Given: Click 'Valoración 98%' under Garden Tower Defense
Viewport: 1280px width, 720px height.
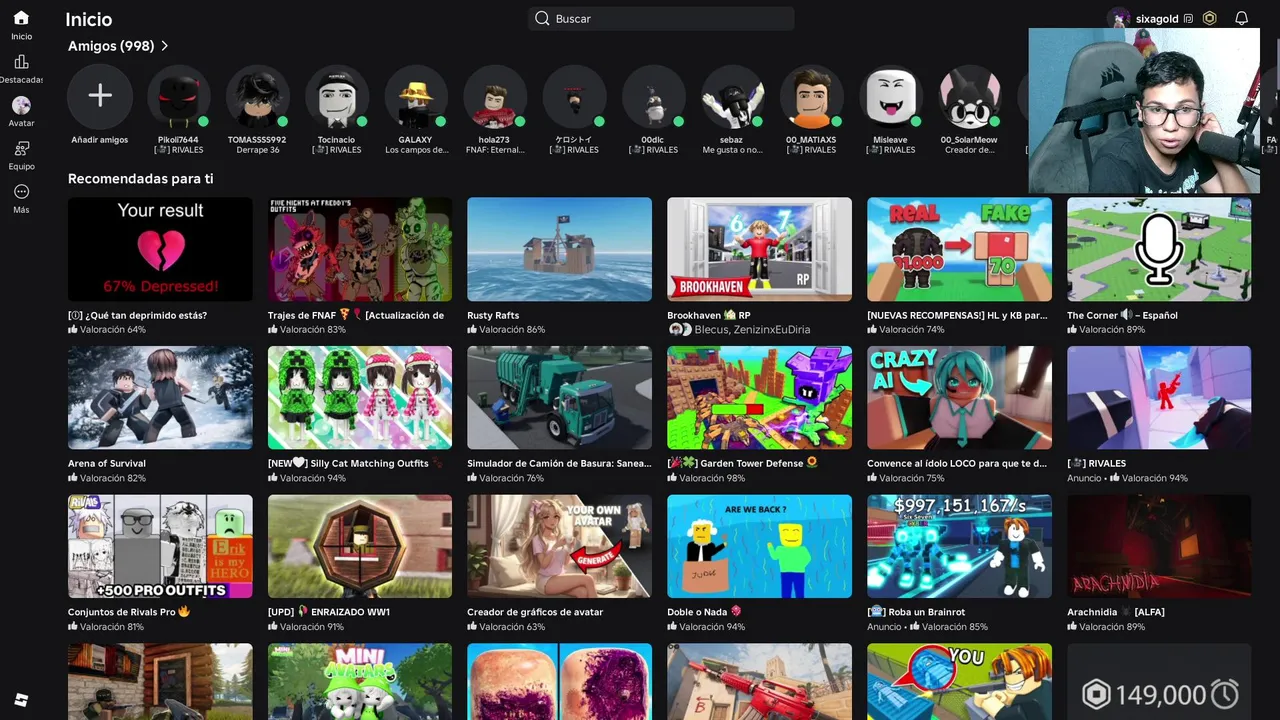Looking at the screenshot, I should pos(712,478).
